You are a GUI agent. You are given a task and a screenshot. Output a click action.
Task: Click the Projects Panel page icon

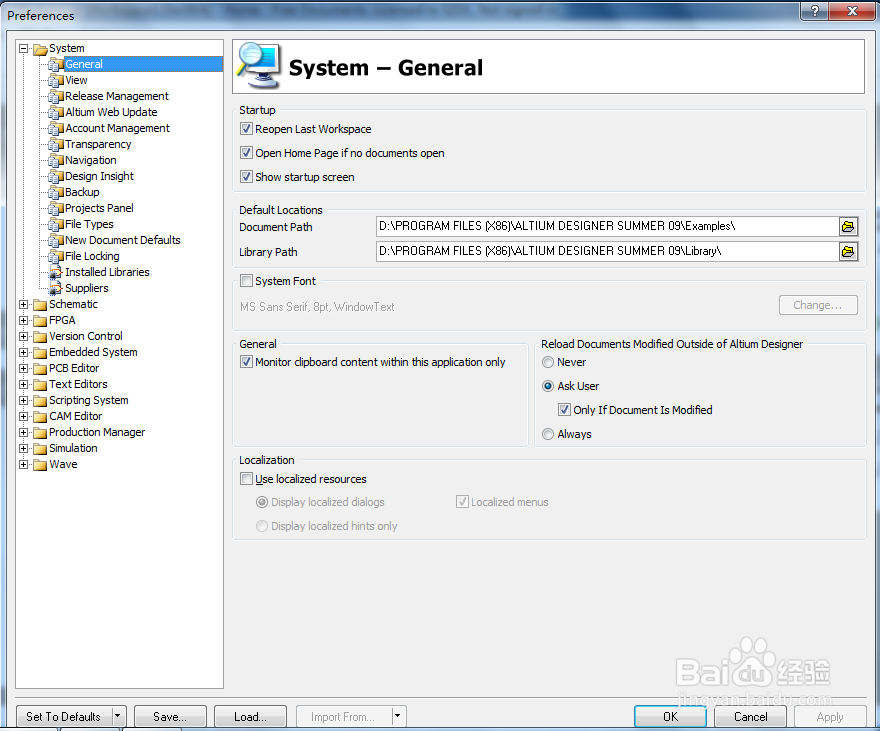[56, 209]
